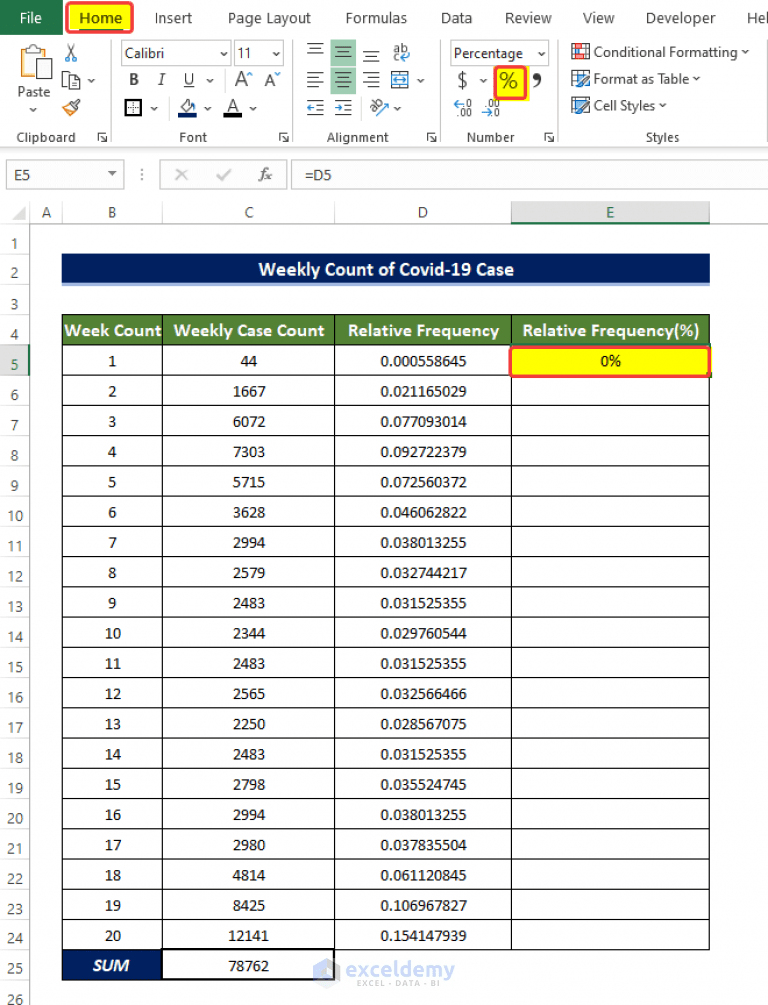The height and width of the screenshot is (1005, 768).
Task: Switch to the View tab
Action: pyautogui.click(x=598, y=18)
